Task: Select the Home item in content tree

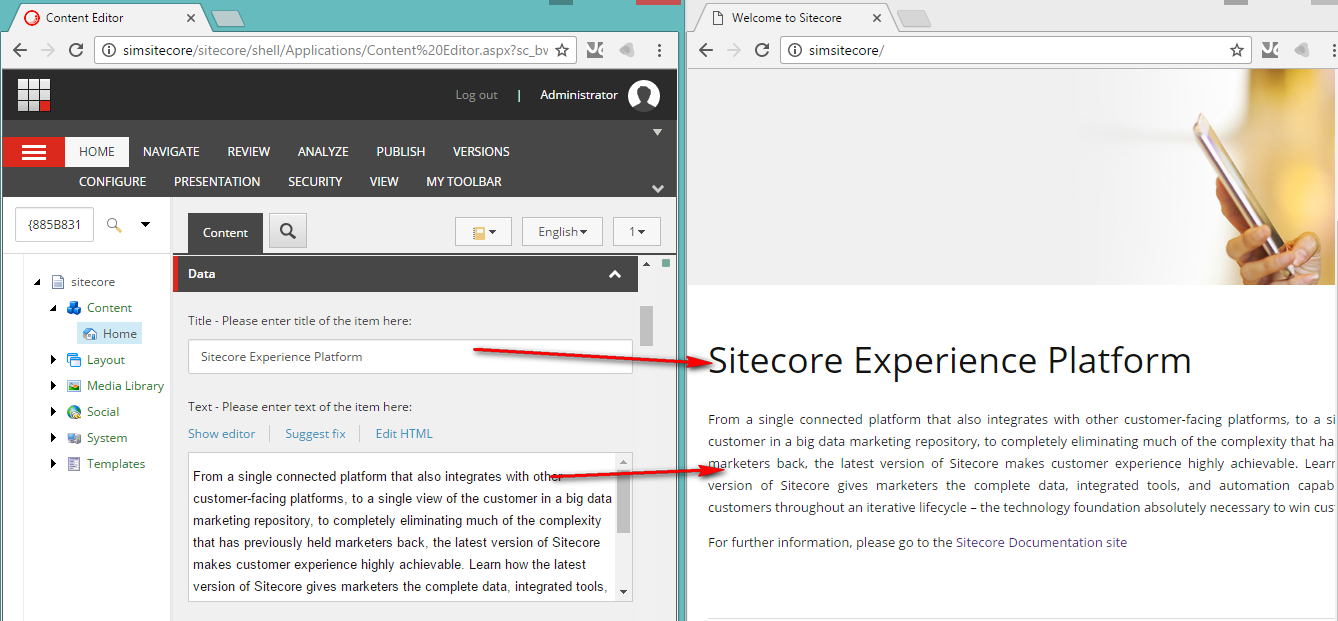Action: point(110,334)
